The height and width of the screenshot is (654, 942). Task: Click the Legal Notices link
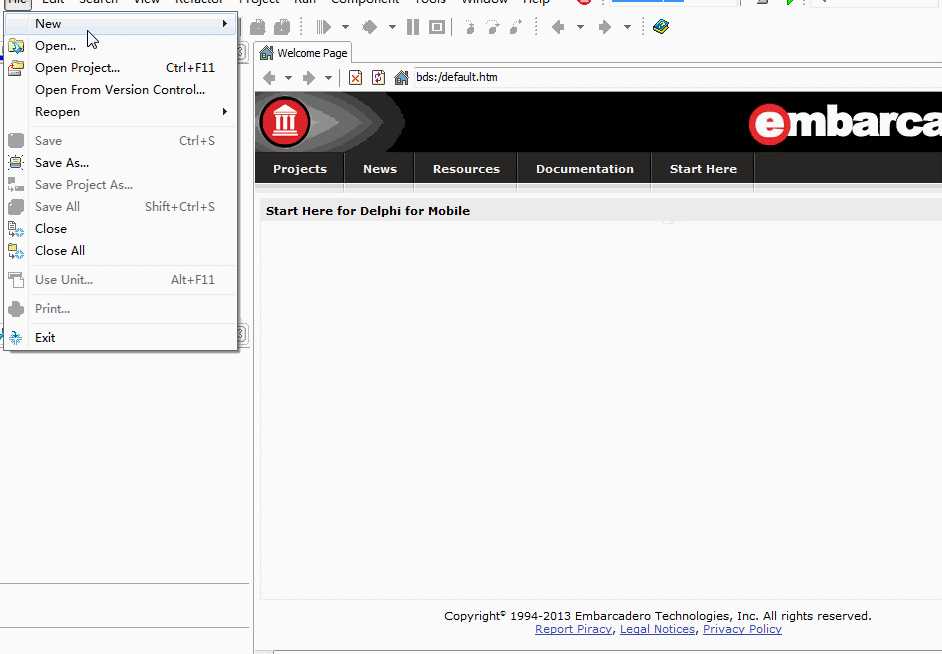[x=657, y=629]
